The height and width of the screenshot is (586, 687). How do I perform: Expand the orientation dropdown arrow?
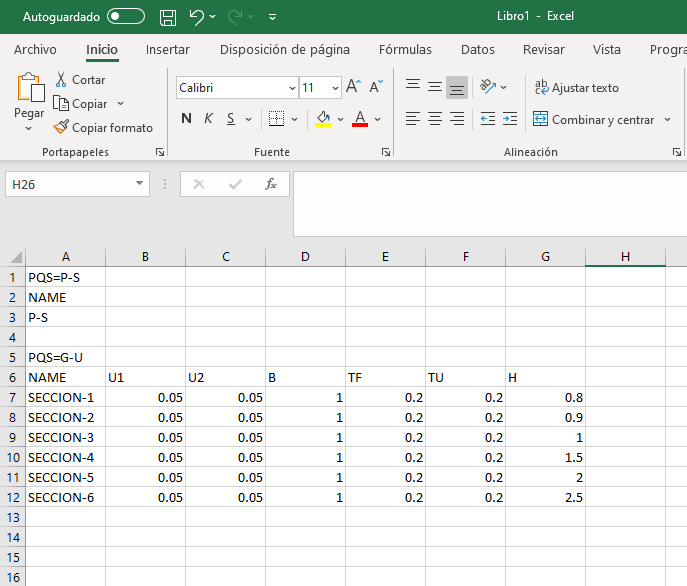tap(504, 87)
